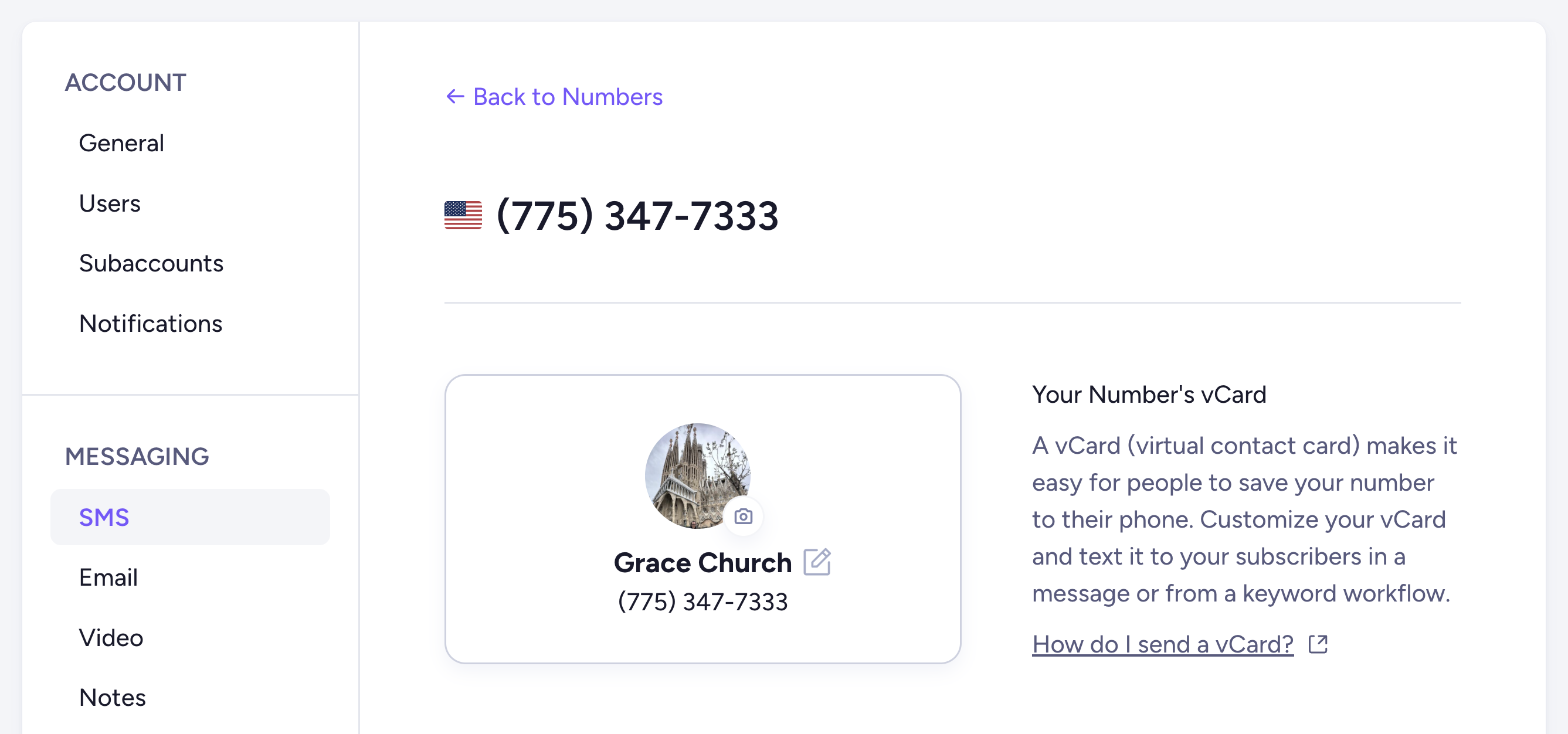Open Video messaging settings
The height and width of the screenshot is (734, 1568).
coord(111,637)
